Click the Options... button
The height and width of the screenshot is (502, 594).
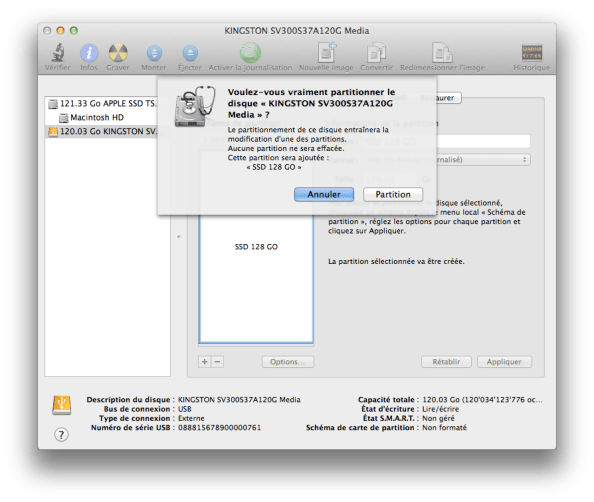288,362
